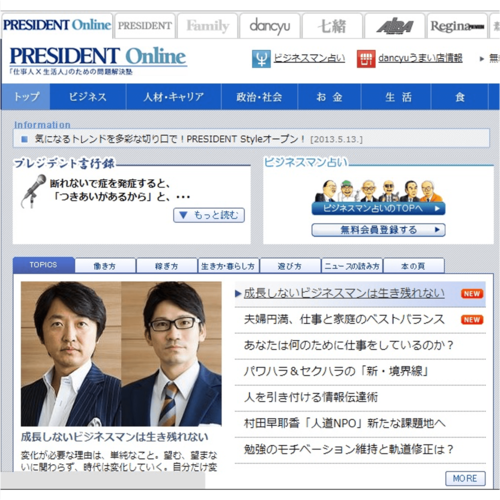Click the businessmen cartoon illustration
Image resolution: width=500 pixels, height=500 pixels.
(x=378, y=191)
